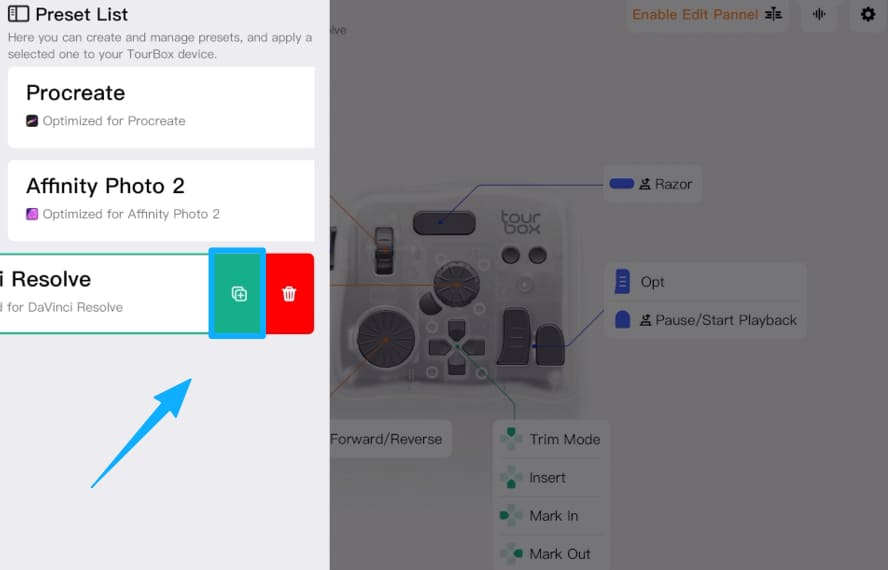
Task: Click the Affinity Photo 2 app icon
Action: pyautogui.click(x=32, y=214)
